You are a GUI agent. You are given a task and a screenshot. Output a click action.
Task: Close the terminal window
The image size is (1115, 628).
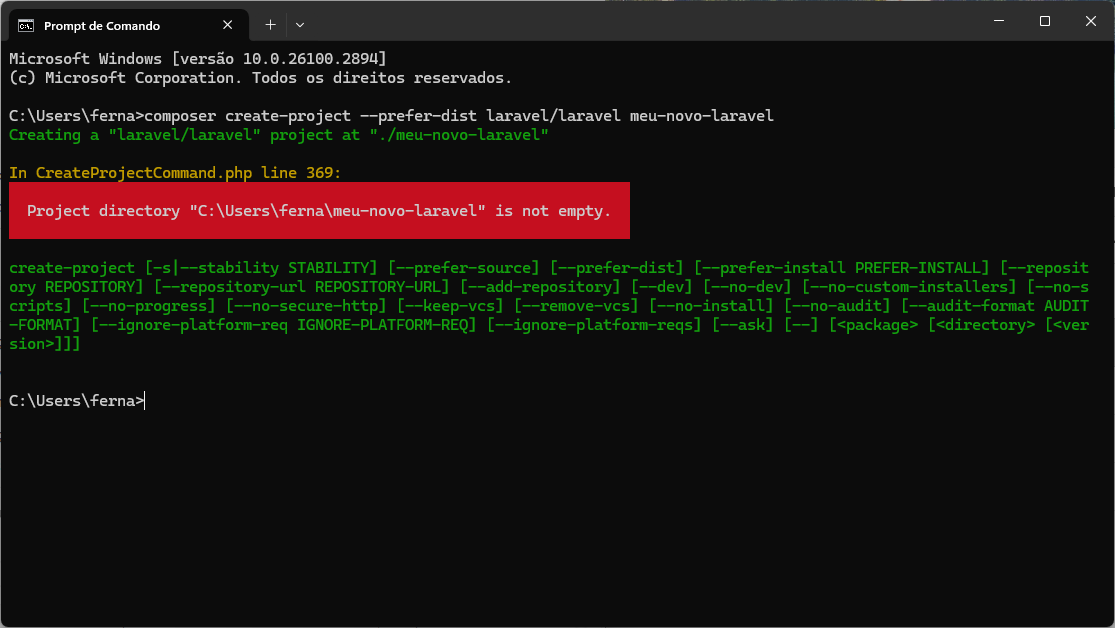tap(1090, 21)
